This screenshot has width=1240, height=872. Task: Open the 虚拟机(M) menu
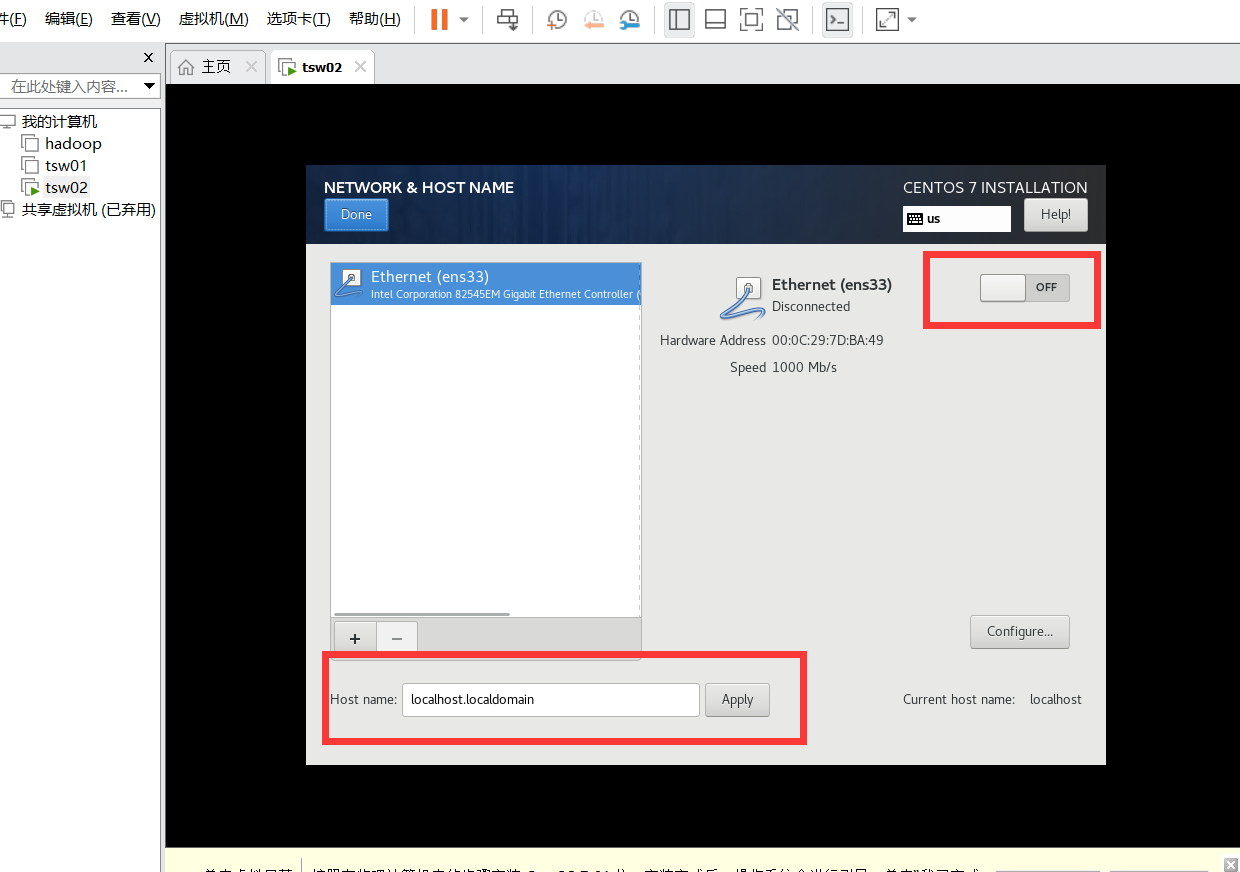214,19
